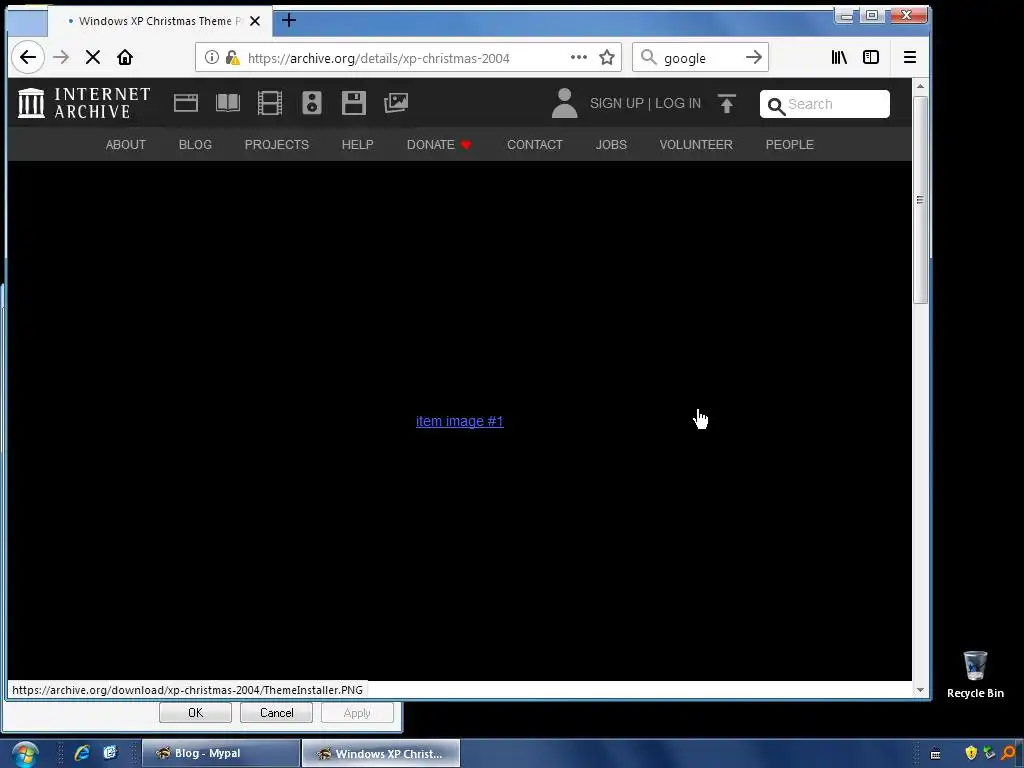Focus the Internet Archive Search field
The image size is (1024, 768).
click(825, 104)
